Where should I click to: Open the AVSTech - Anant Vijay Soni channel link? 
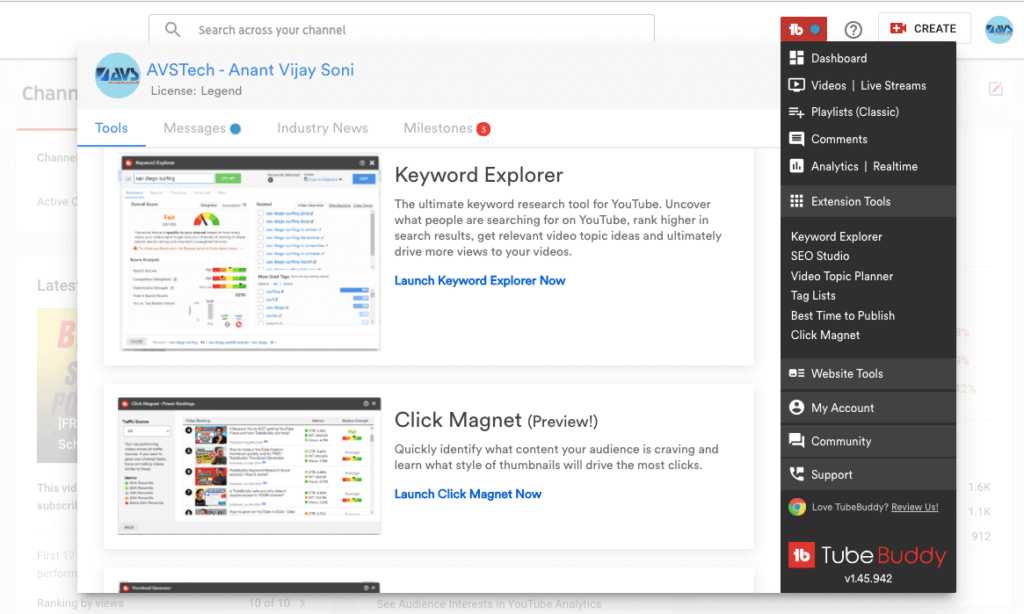pyautogui.click(x=250, y=70)
